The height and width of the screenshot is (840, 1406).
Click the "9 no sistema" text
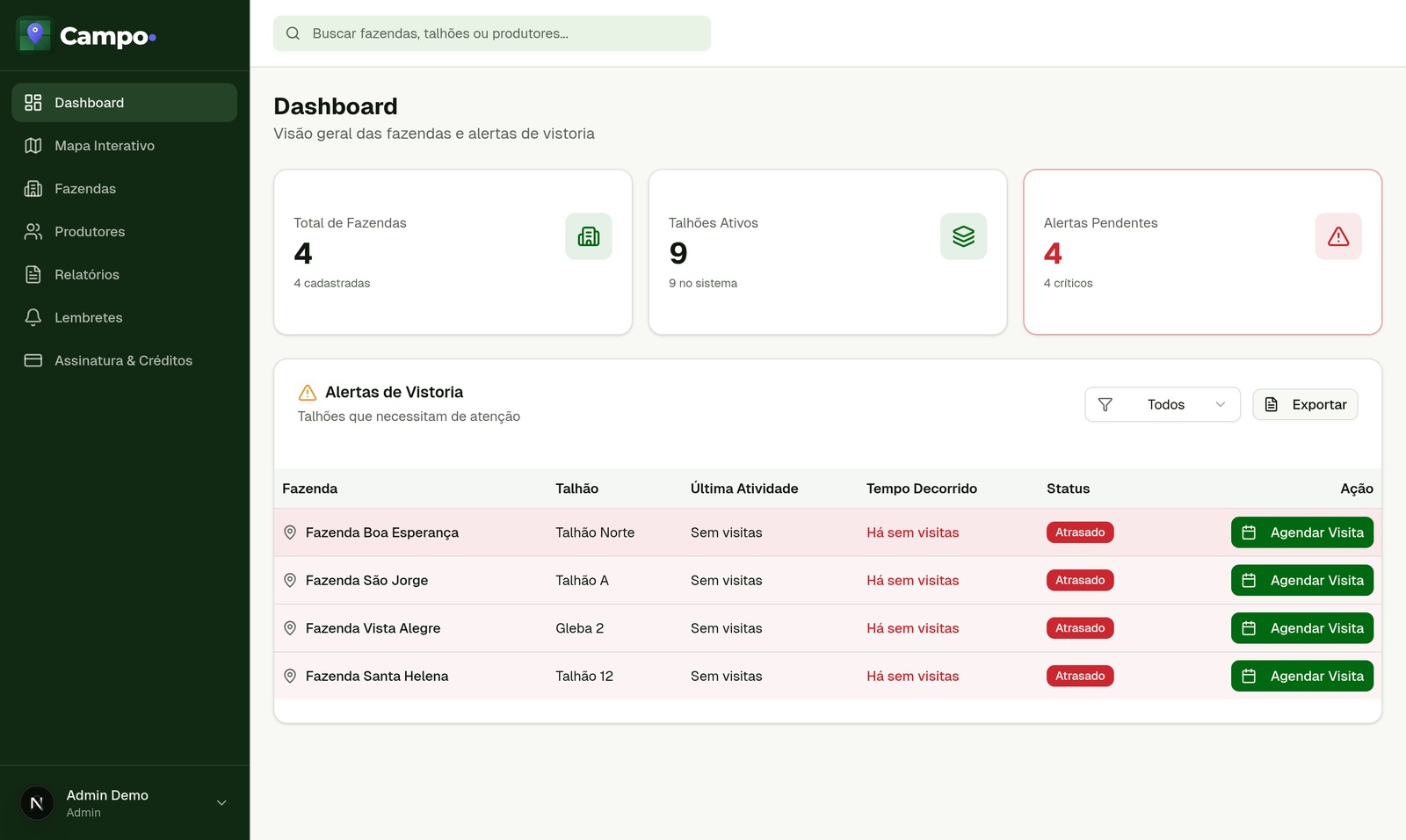(x=703, y=283)
